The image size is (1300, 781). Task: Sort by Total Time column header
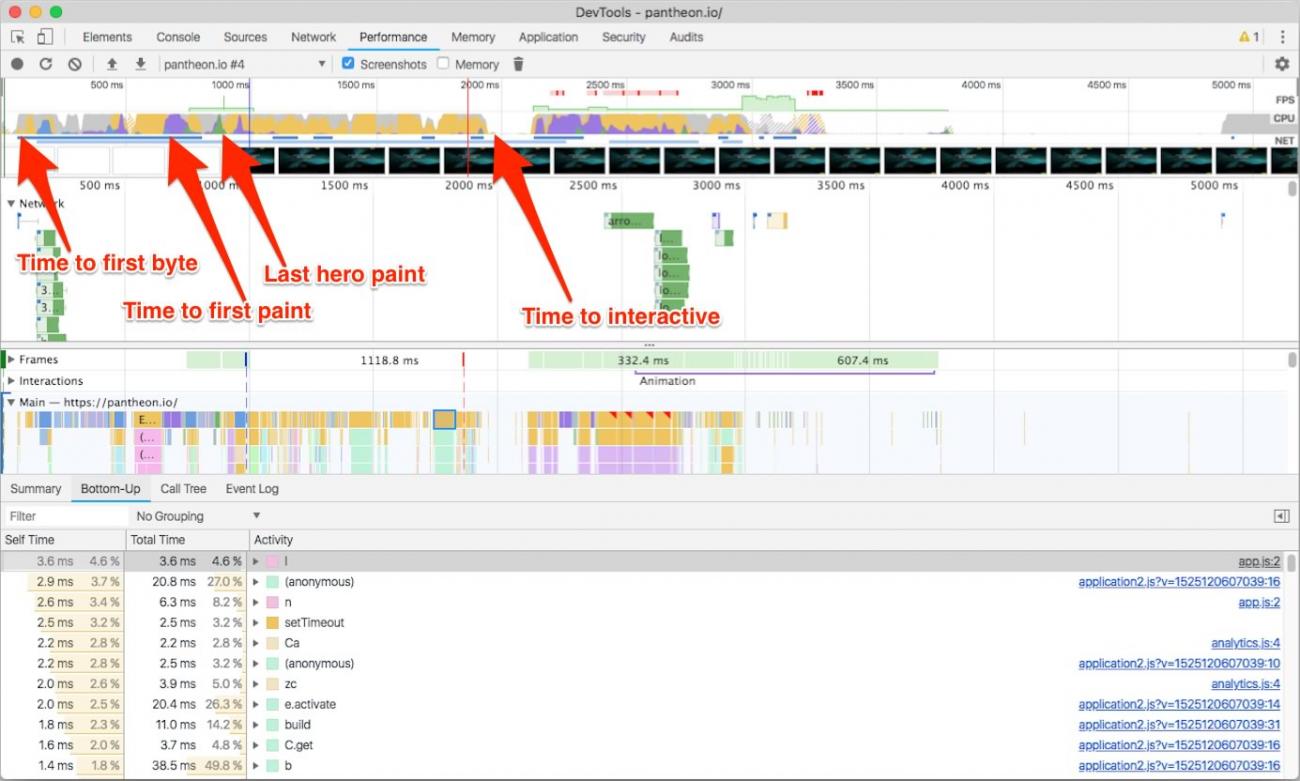[x=186, y=540]
